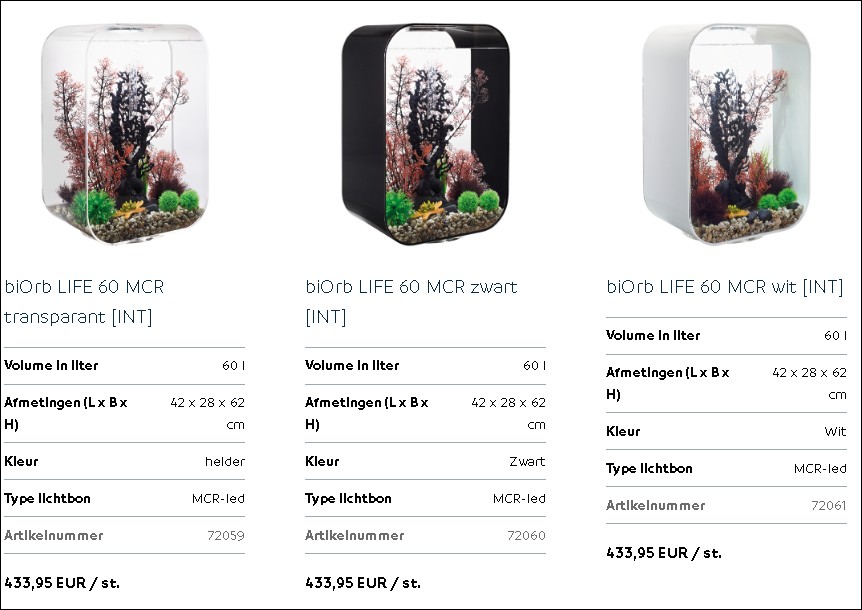Screen dimensions: 862x610
Task: Click the biOrb LIFE 60 MCR transparant title
Action: click(84, 302)
